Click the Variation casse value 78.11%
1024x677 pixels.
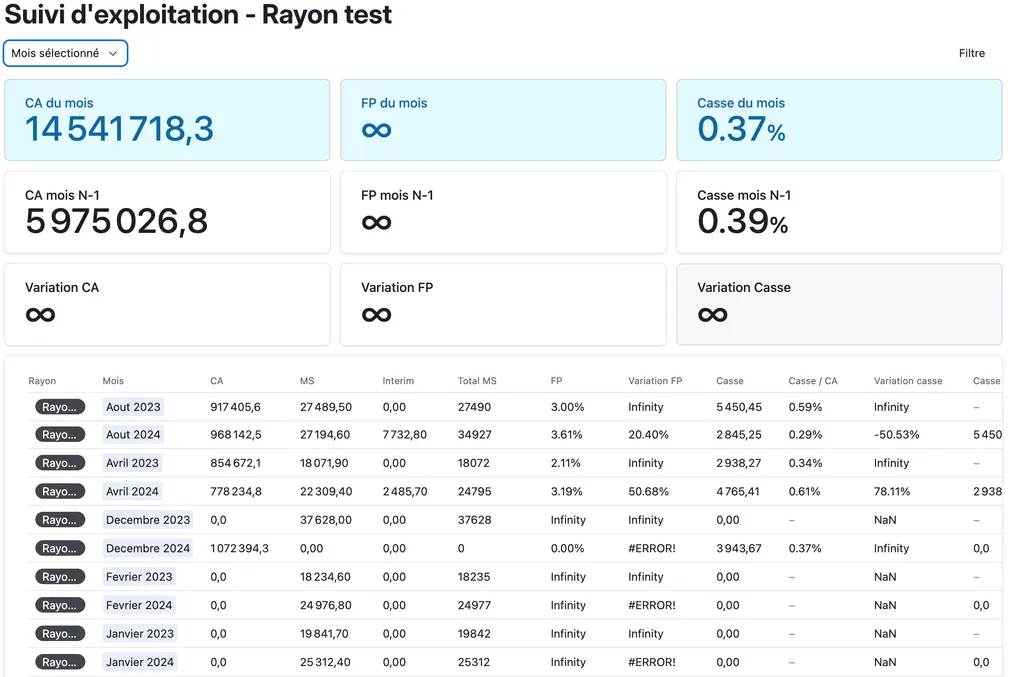click(892, 492)
